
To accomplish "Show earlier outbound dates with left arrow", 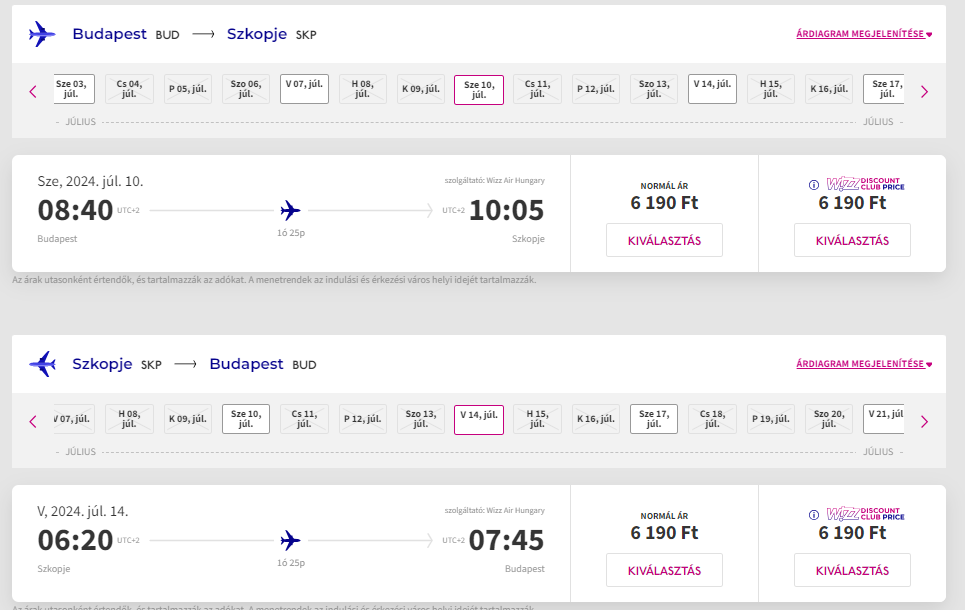I will (33, 92).
